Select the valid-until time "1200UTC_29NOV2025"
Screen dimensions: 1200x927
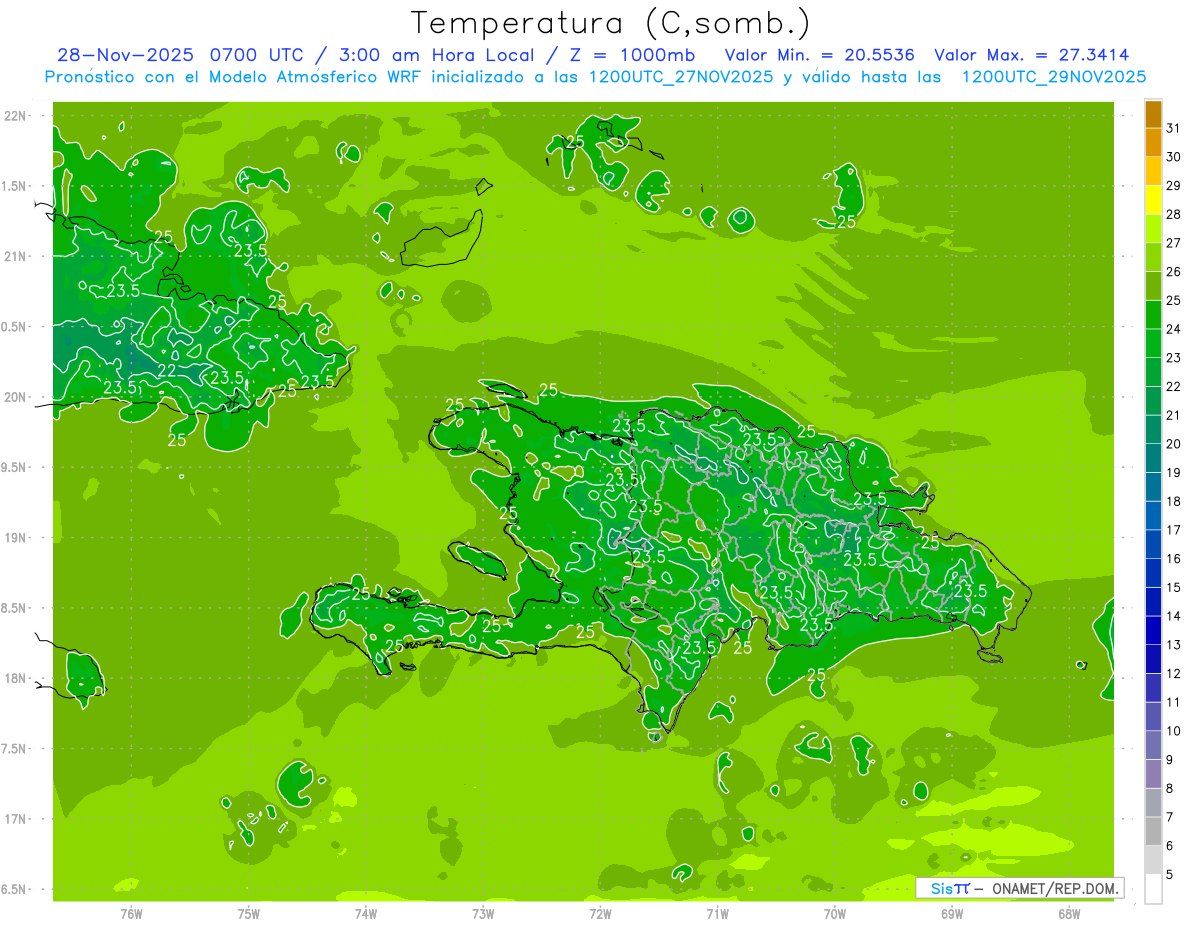click(1053, 76)
